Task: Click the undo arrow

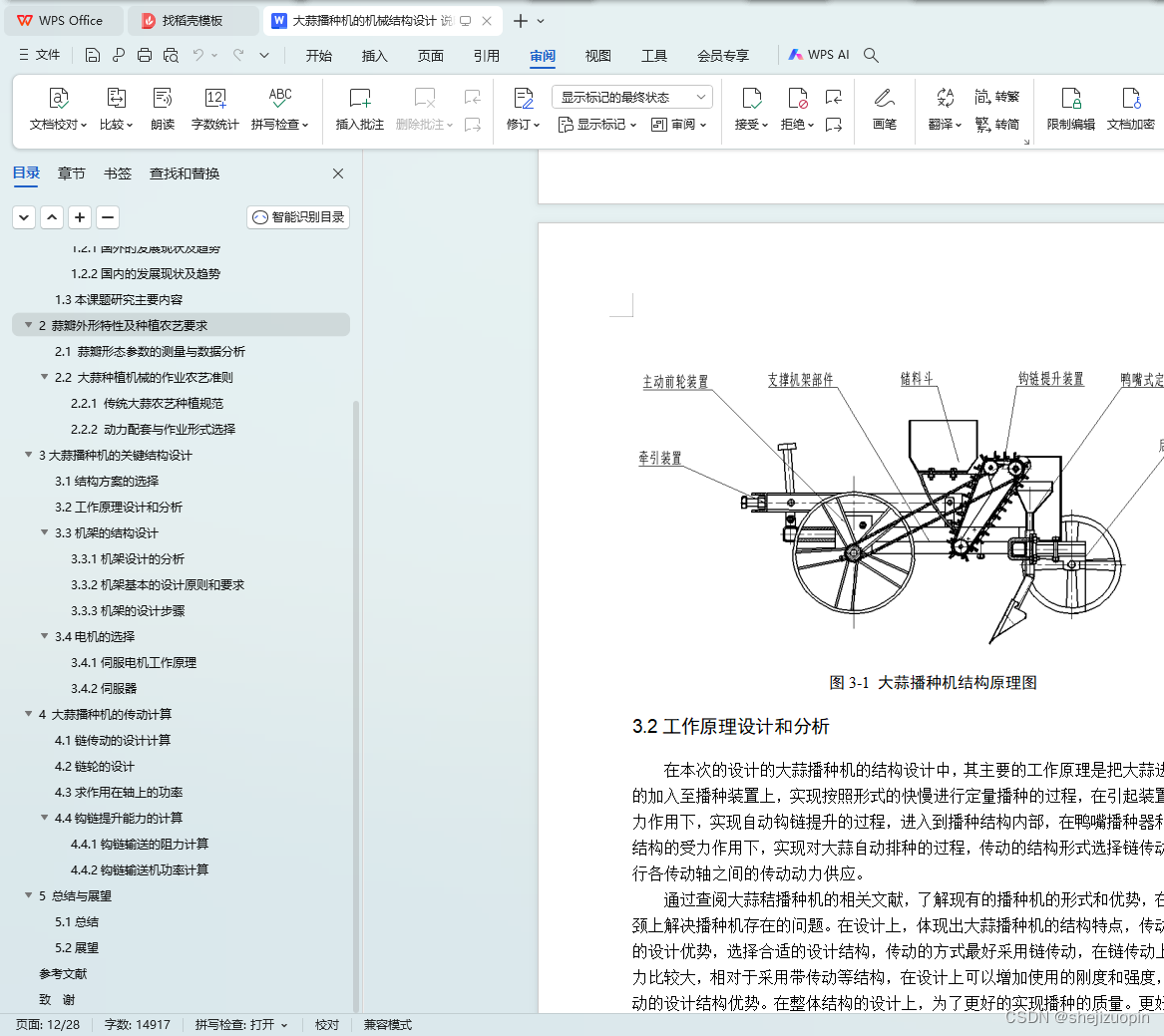Action: pos(198,55)
